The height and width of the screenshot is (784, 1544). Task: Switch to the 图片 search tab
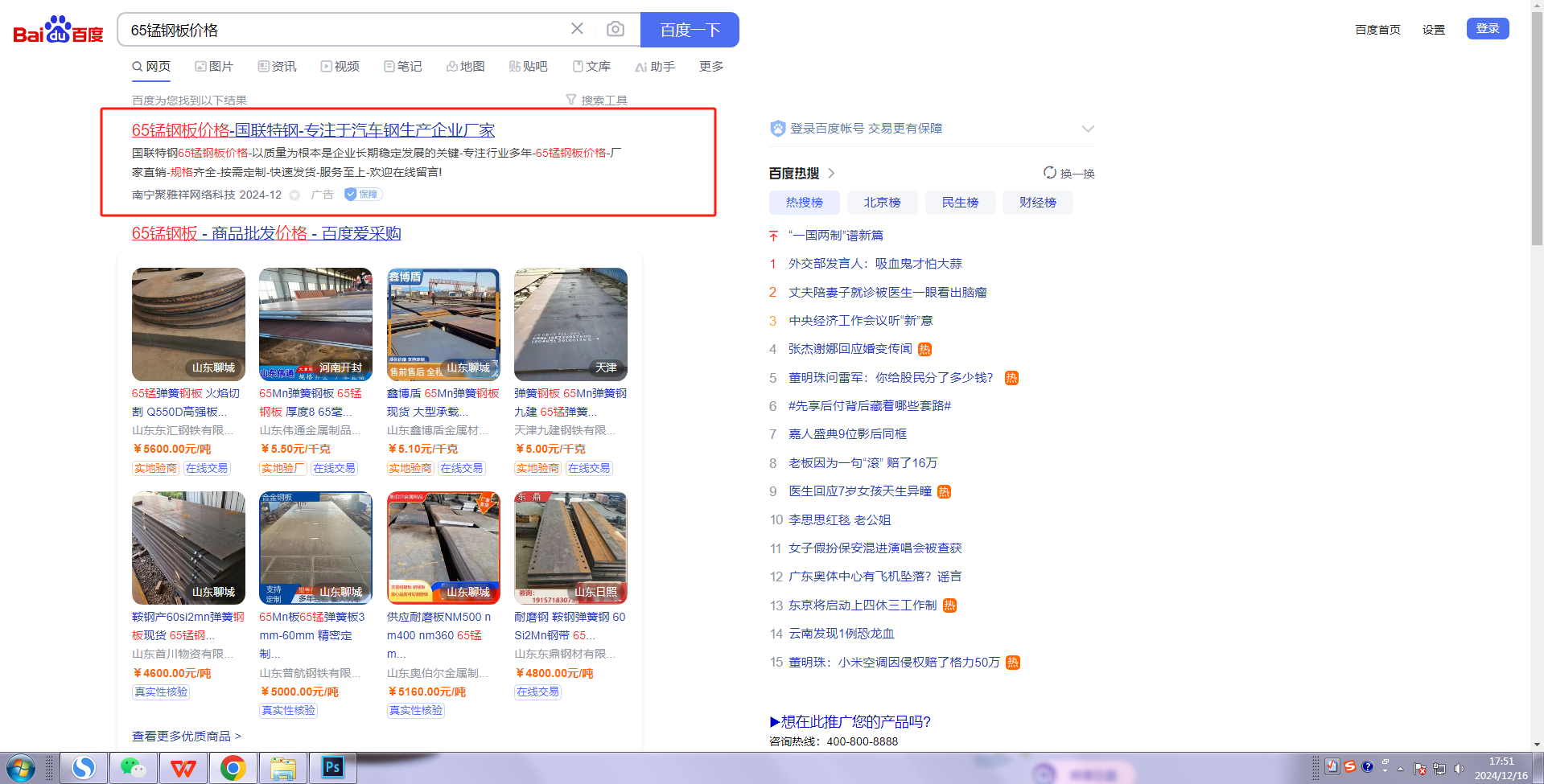pos(214,67)
